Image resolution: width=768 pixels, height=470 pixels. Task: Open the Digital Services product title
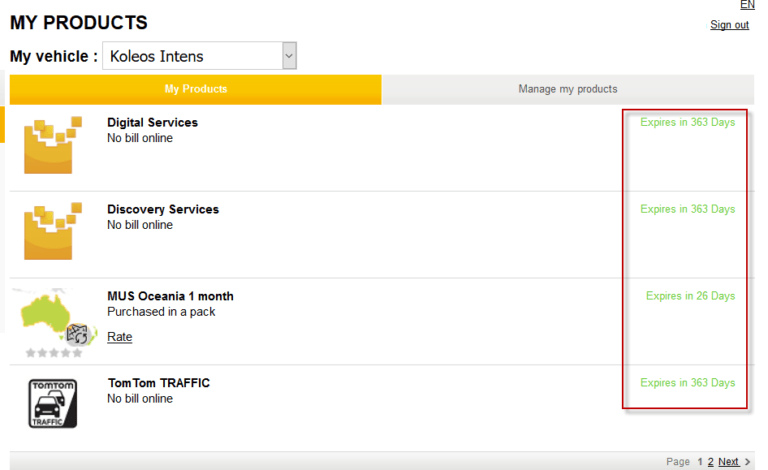pos(152,123)
